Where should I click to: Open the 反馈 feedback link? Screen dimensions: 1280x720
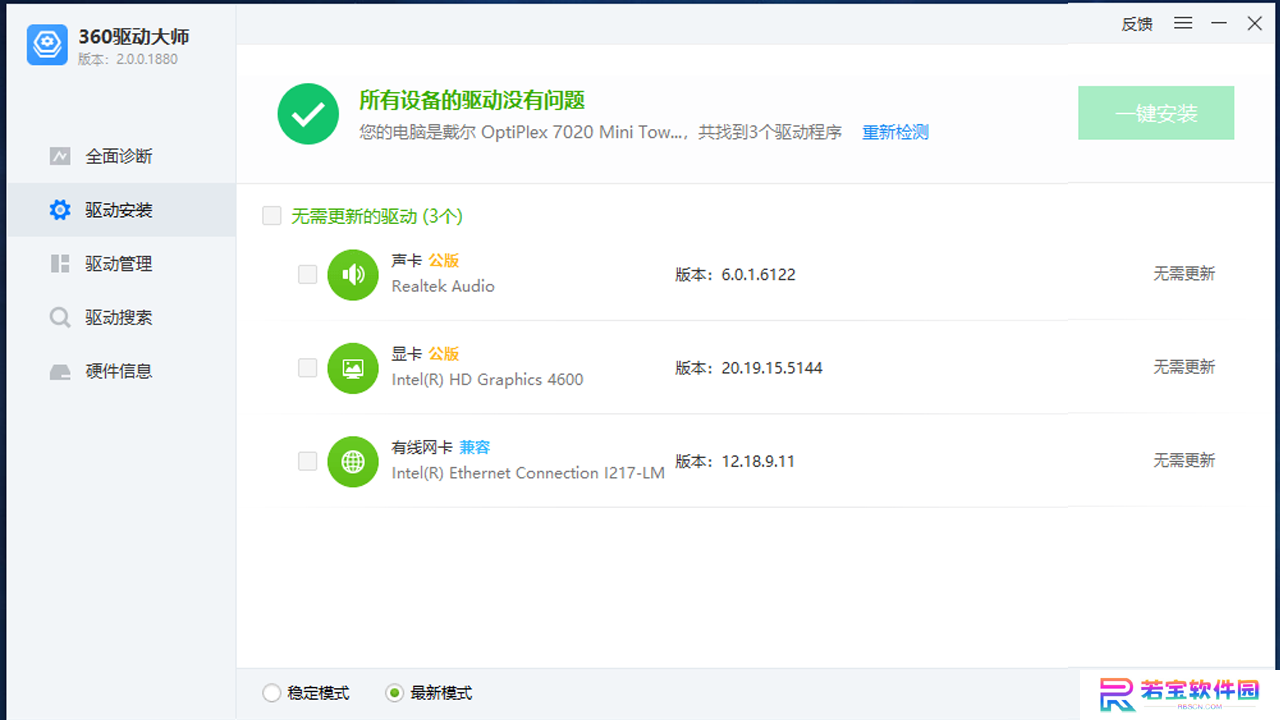[x=1137, y=24]
